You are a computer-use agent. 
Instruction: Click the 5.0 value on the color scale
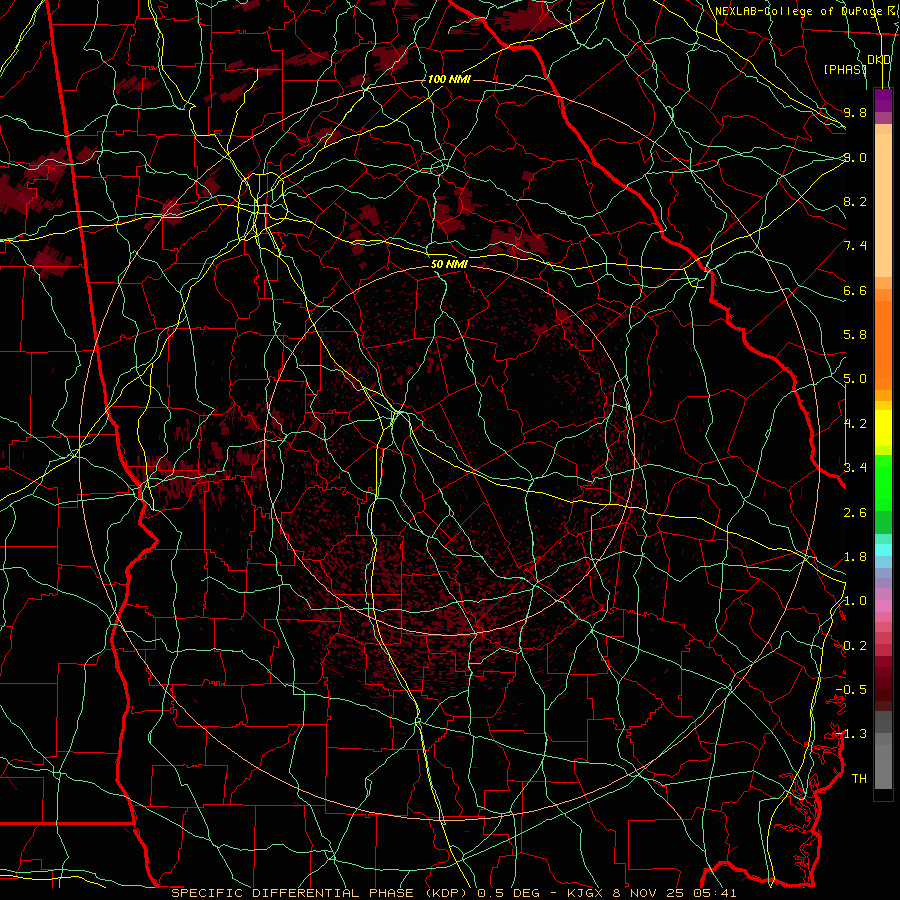point(855,379)
